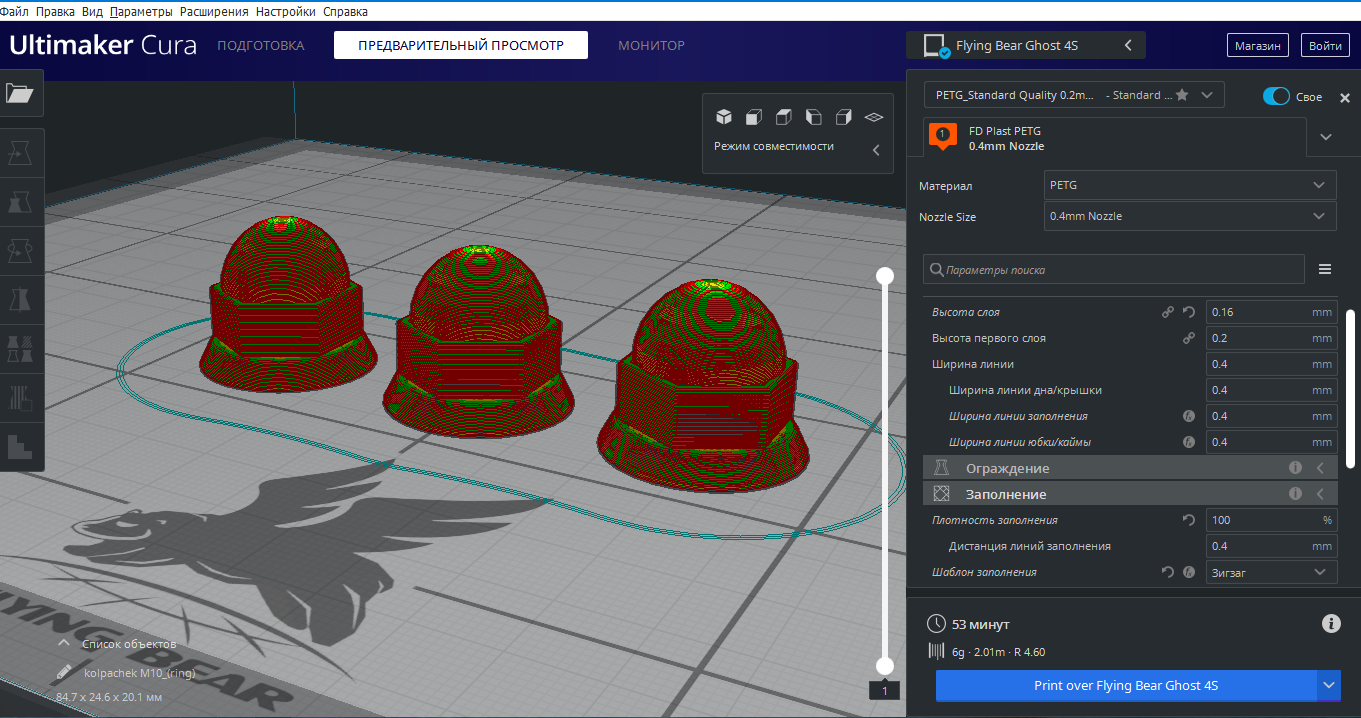Image resolution: width=1361 pixels, height=718 pixels.
Task: Click the layer slider top handle
Action: [884, 276]
